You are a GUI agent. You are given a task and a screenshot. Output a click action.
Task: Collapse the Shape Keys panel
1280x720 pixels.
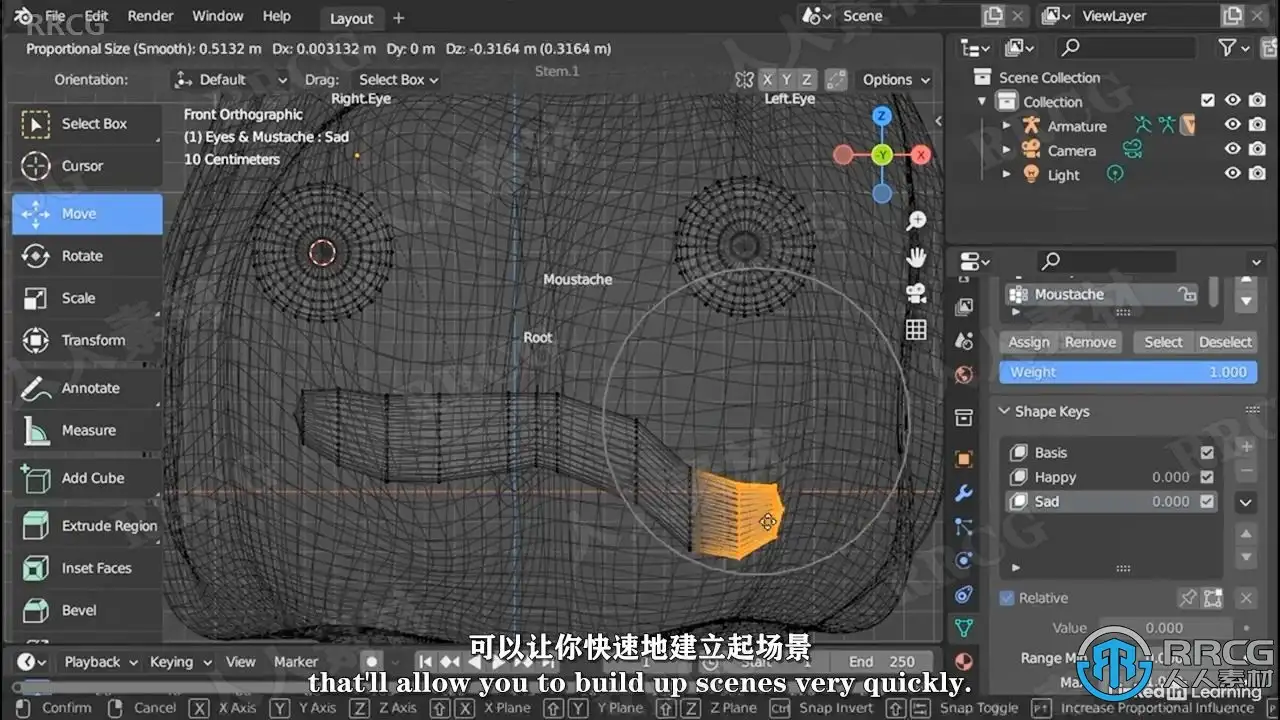coord(1004,412)
